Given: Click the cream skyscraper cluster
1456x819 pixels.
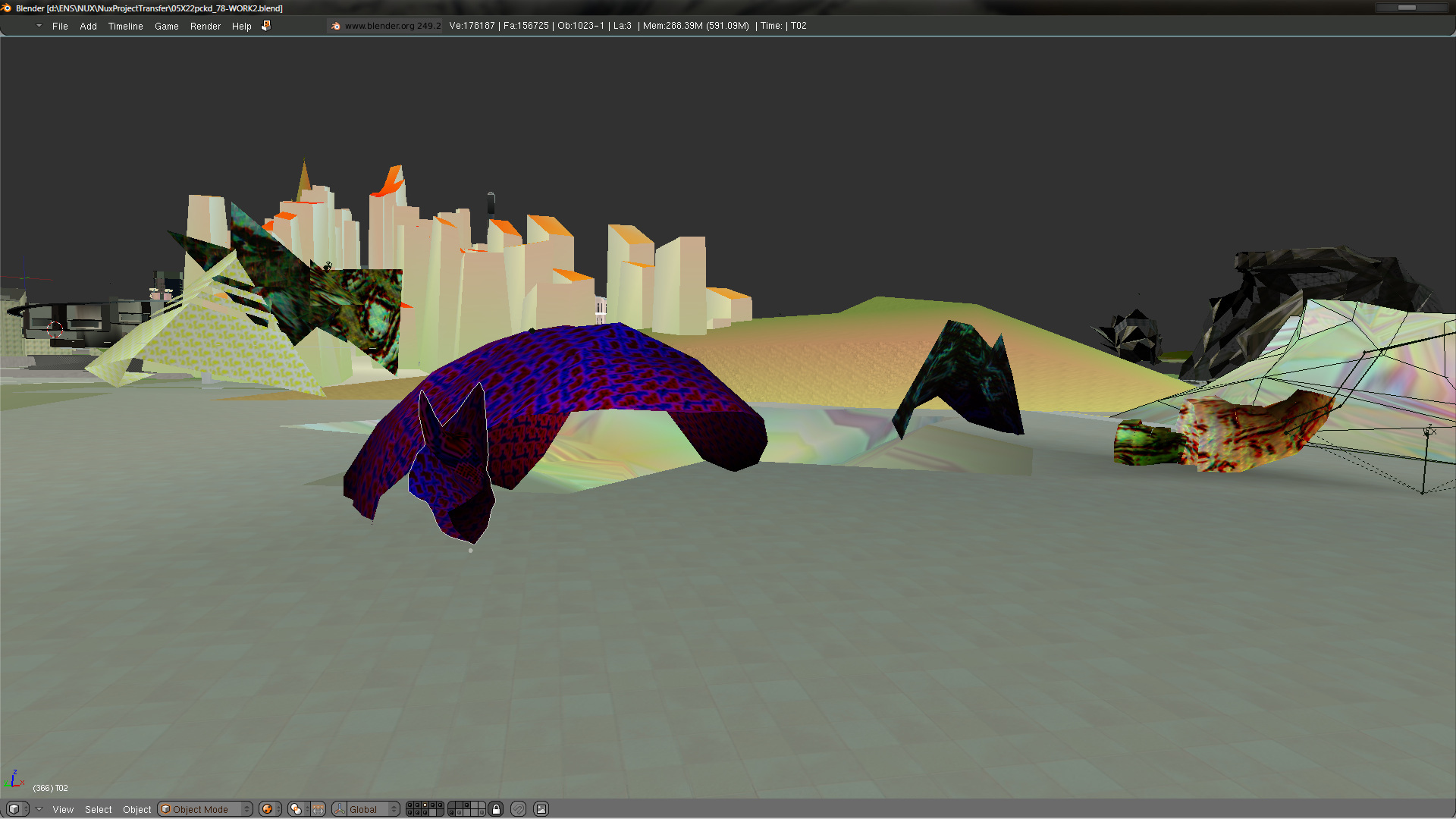Looking at the screenshot, I should pyautogui.click(x=485, y=281).
